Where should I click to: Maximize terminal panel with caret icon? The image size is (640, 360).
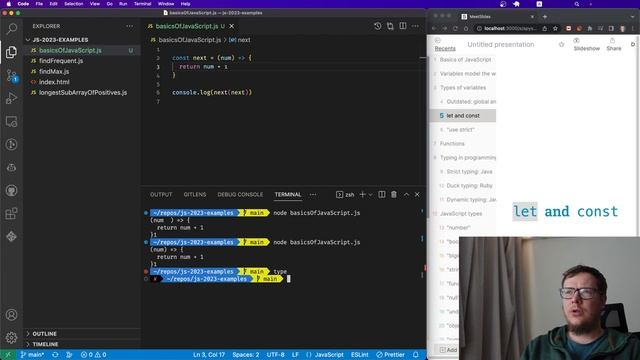point(406,195)
